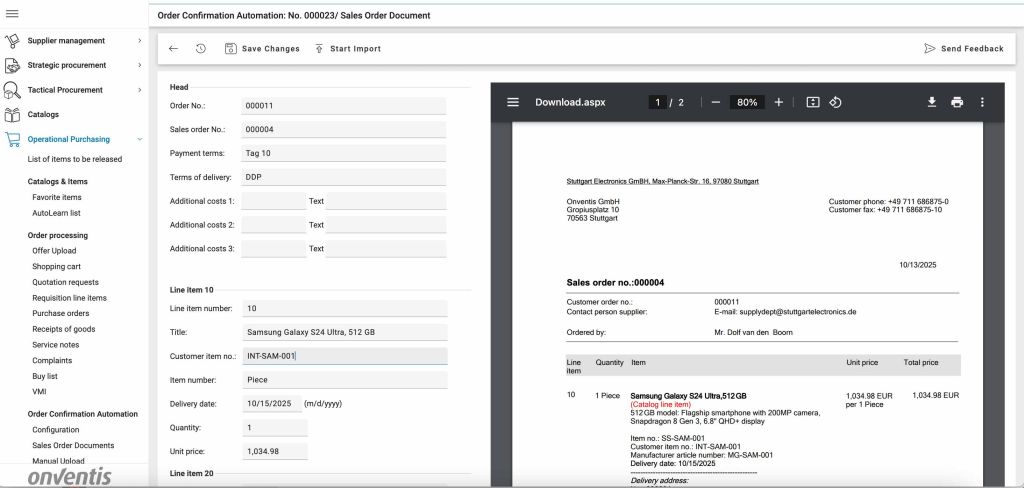
Task: Click the Delivery date input field
Action: click(x=270, y=404)
